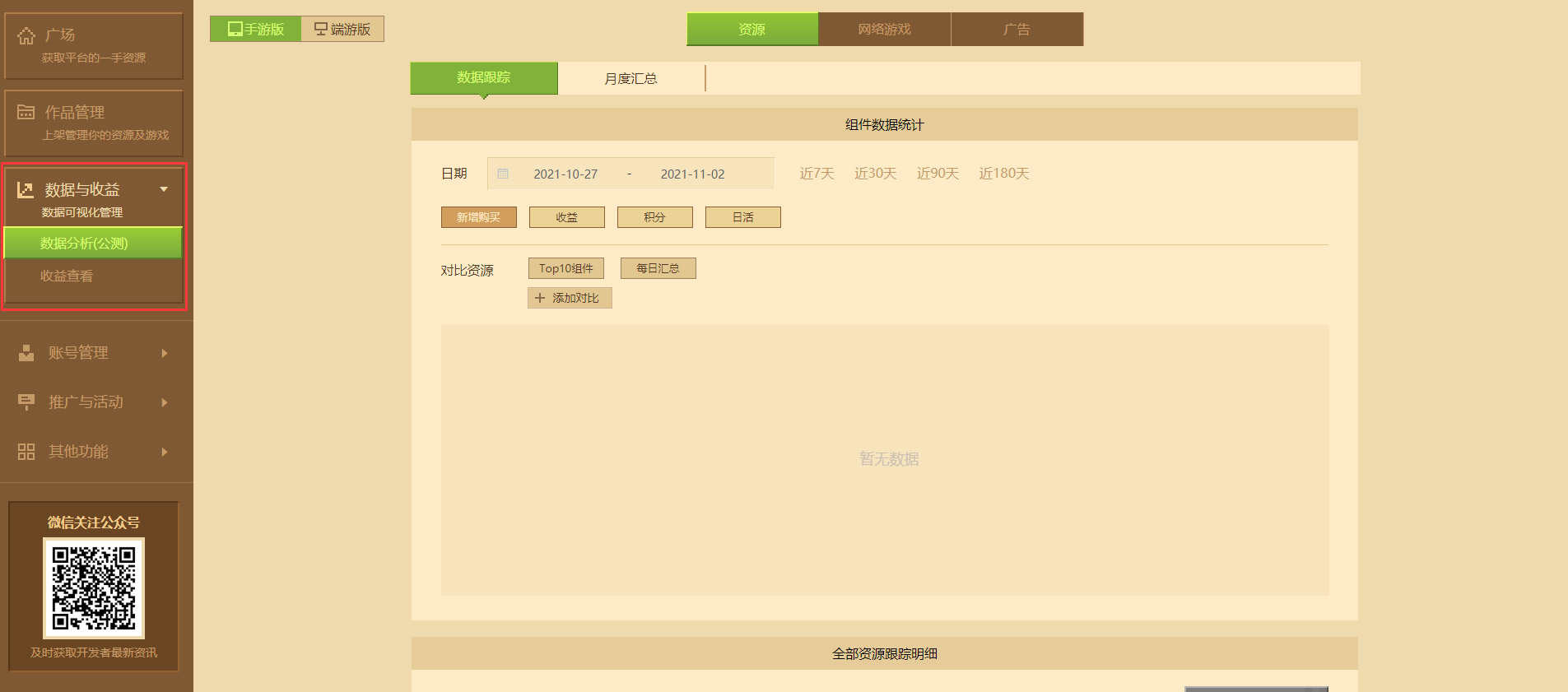This screenshot has width=1568, height=692.
Task: Click the calendar icon in date field
Action: point(503,174)
